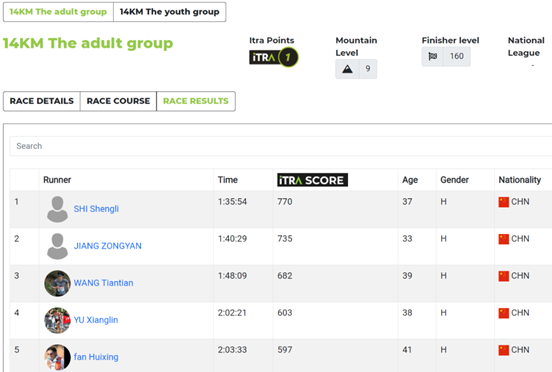Click the ITRA Points badge icon
The height and width of the screenshot is (372, 552).
click(x=274, y=57)
